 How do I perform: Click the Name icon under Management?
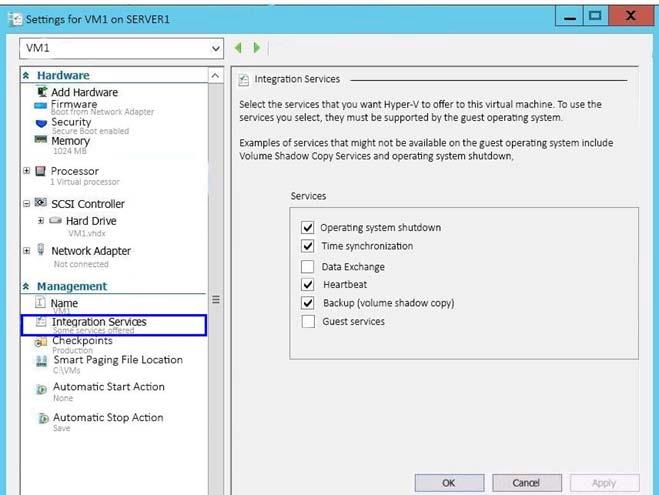(x=40, y=302)
